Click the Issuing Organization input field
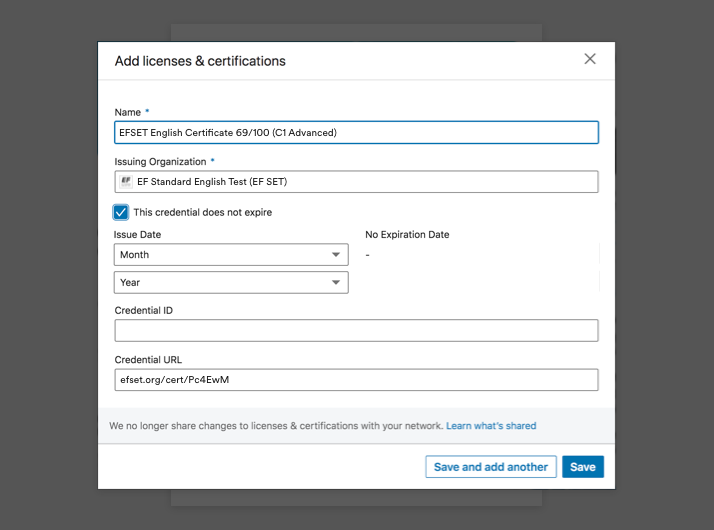Screen dimensions: 714x530 coord(365,181)
